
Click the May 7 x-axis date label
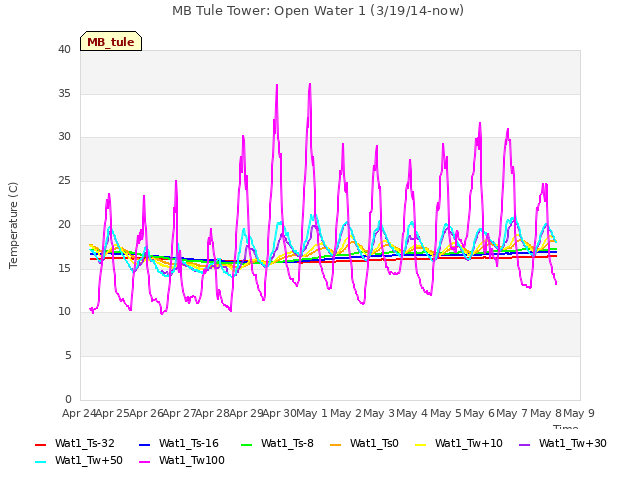(512, 413)
